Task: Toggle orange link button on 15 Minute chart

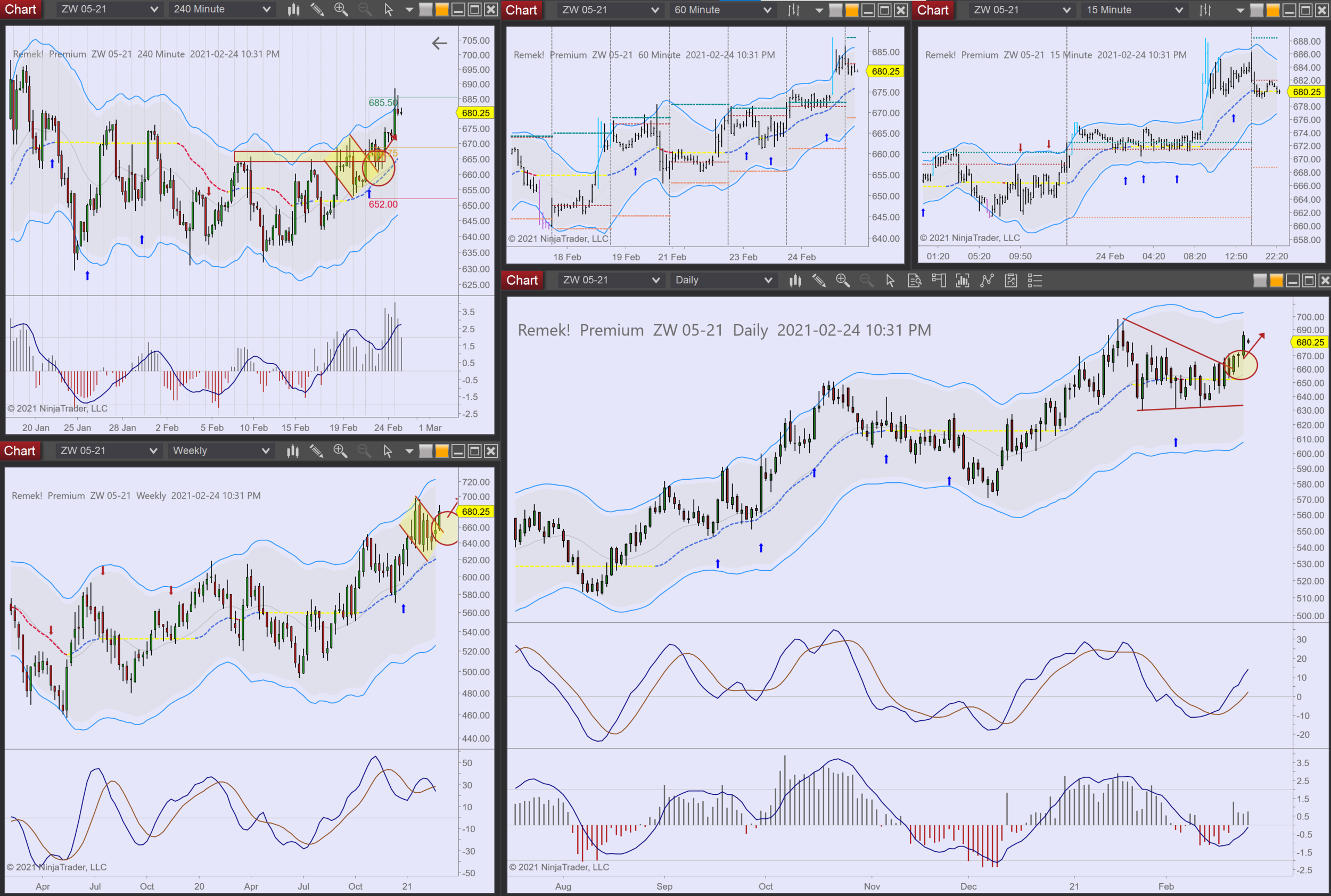Action: pyautogui.click(x=1273, y=10)
